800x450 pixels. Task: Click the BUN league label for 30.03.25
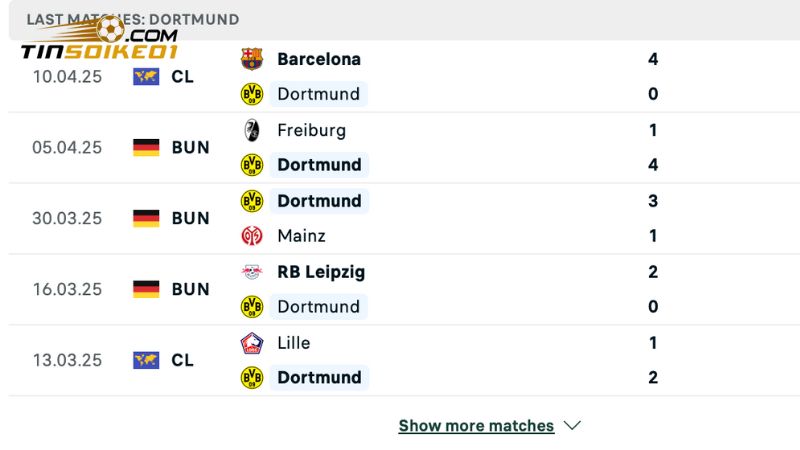190,218
